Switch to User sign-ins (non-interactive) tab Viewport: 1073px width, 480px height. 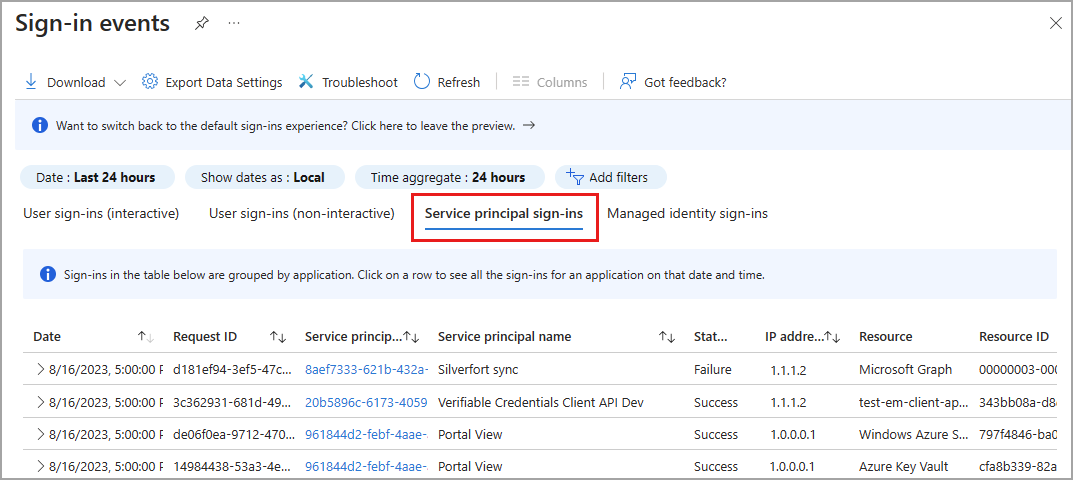302,214
